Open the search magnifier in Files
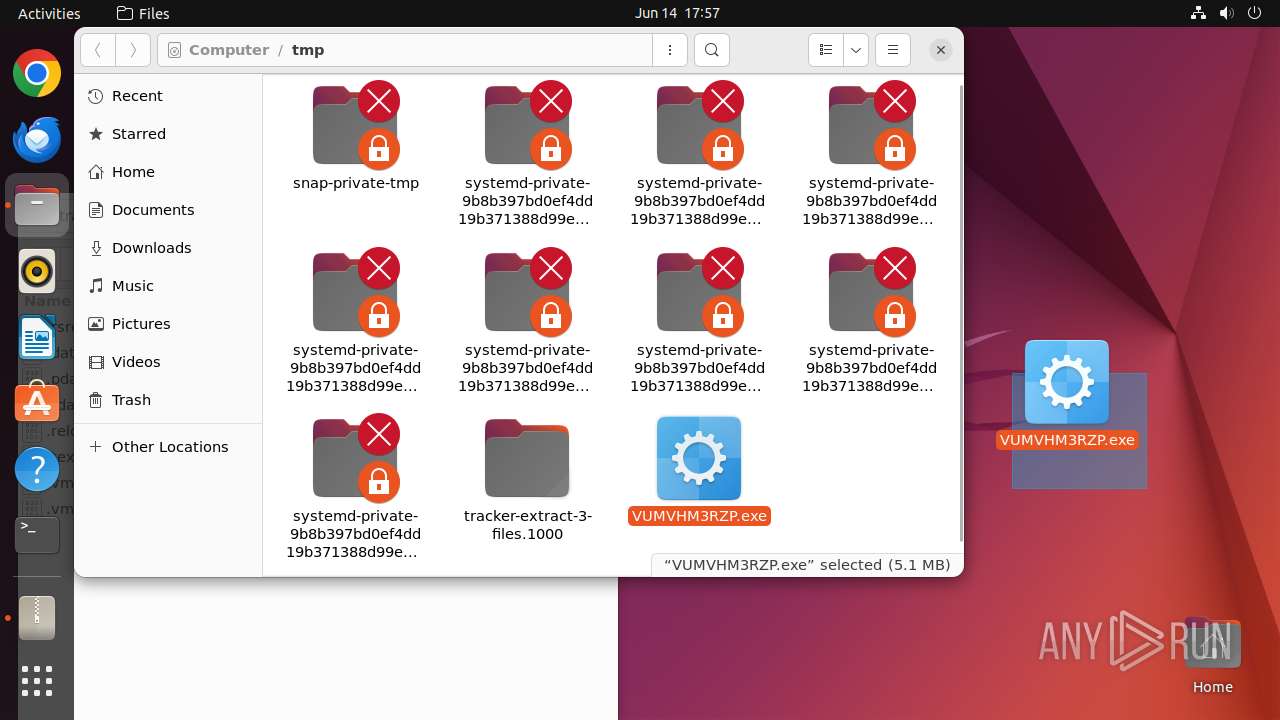 711,50
